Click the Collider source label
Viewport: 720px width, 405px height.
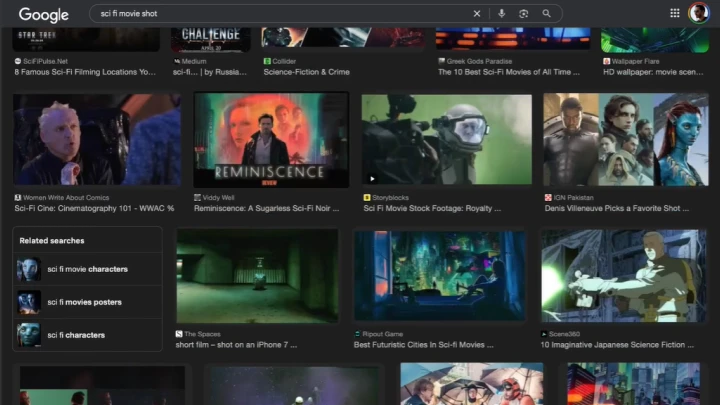pyautogui.click(x=280, y=61)
